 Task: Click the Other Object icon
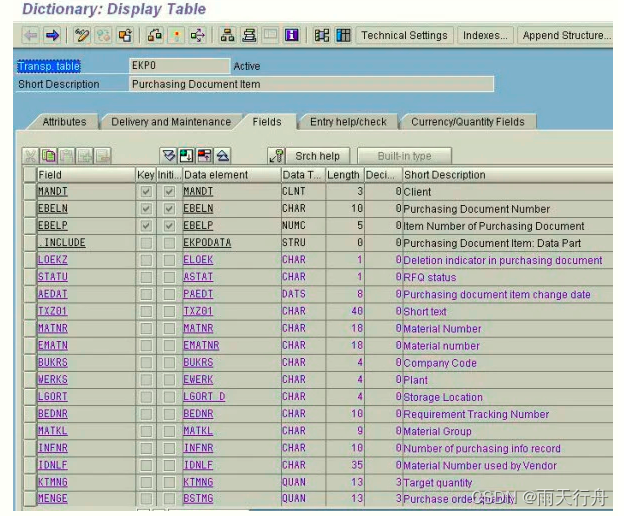coord(125,35)
